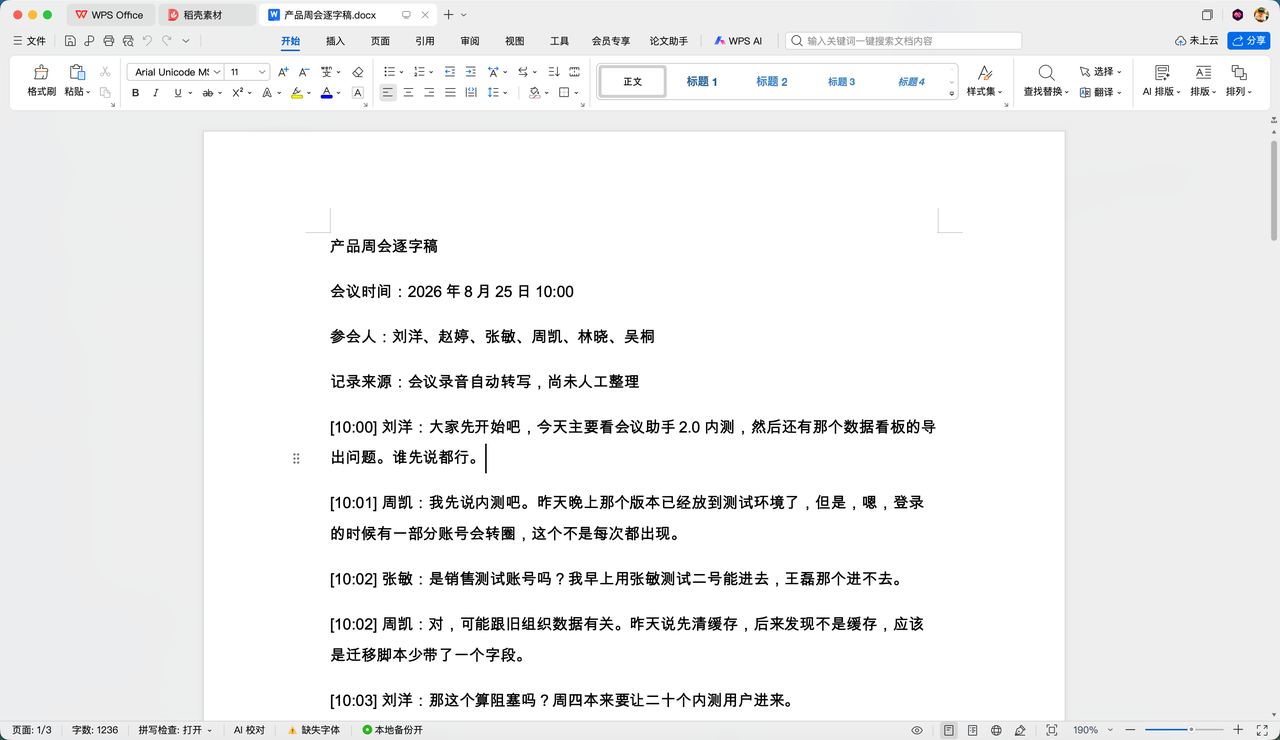Center align the paragraph
The image size is (1280, 740).
pos(408,93)
